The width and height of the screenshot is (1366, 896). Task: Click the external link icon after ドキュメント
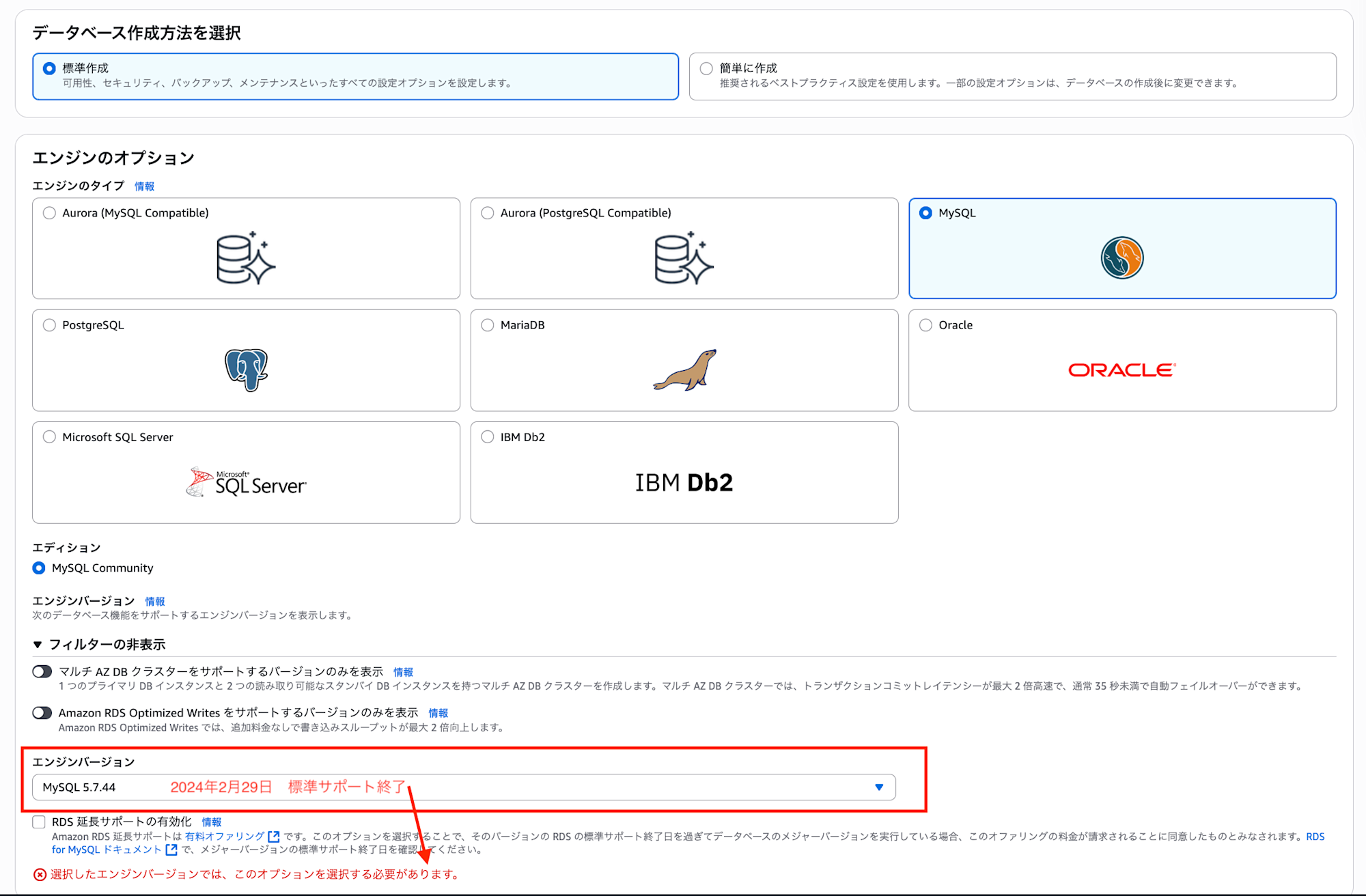[171, 850]
